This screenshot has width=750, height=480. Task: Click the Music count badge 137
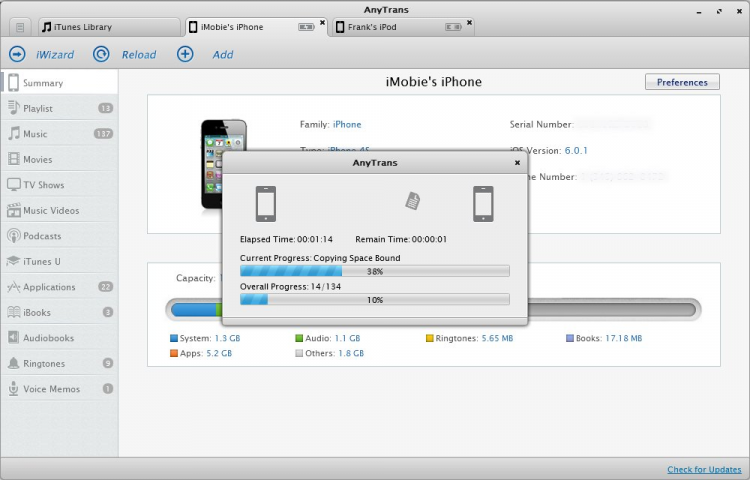tap(103, 134)
